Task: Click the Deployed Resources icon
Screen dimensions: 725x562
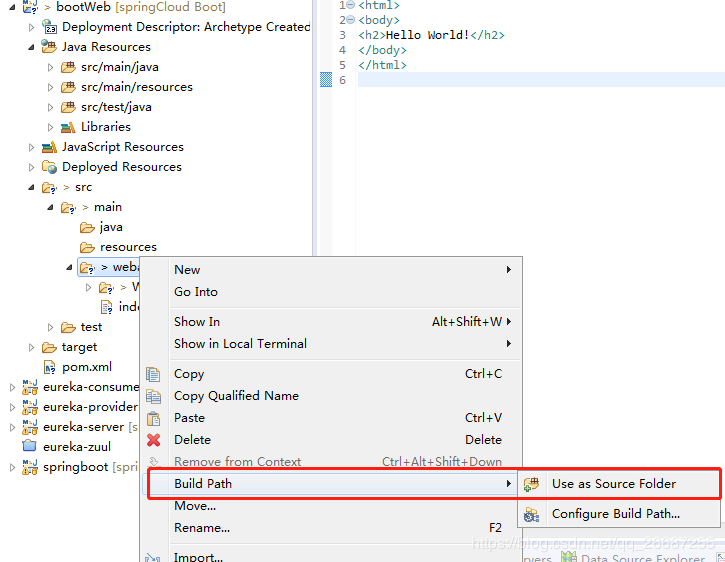Action: [x=49, y=167]
